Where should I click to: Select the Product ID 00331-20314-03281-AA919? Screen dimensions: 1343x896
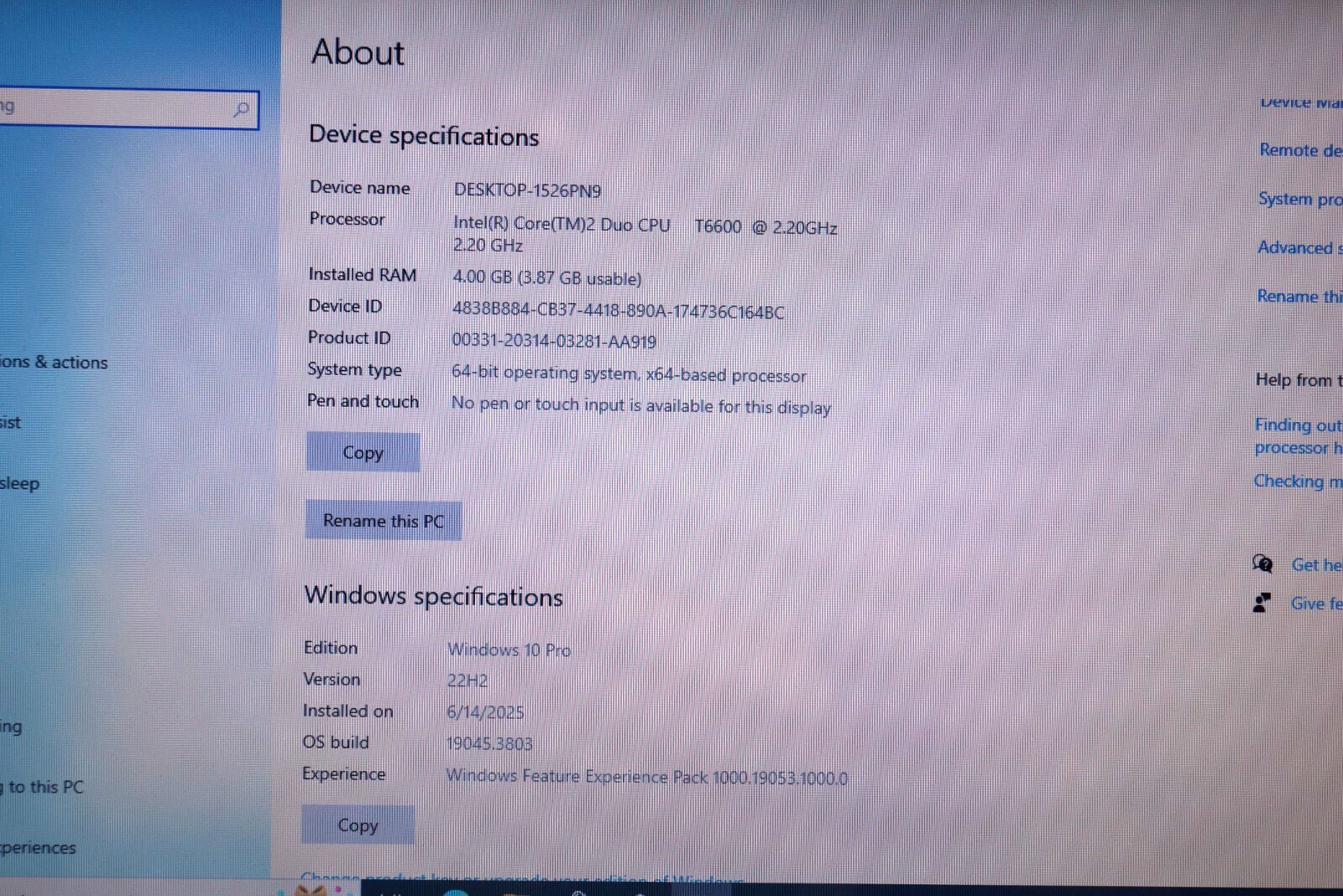(554, 341)
